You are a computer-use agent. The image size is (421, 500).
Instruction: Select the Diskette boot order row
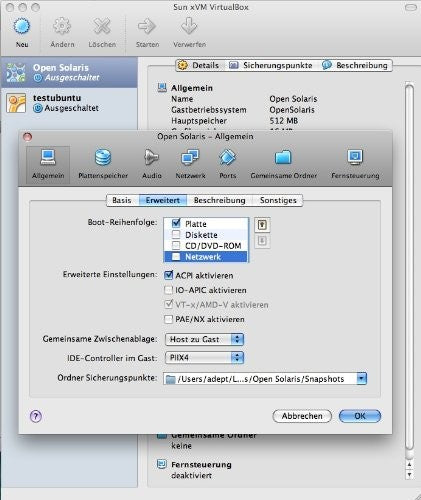point(206,235)
